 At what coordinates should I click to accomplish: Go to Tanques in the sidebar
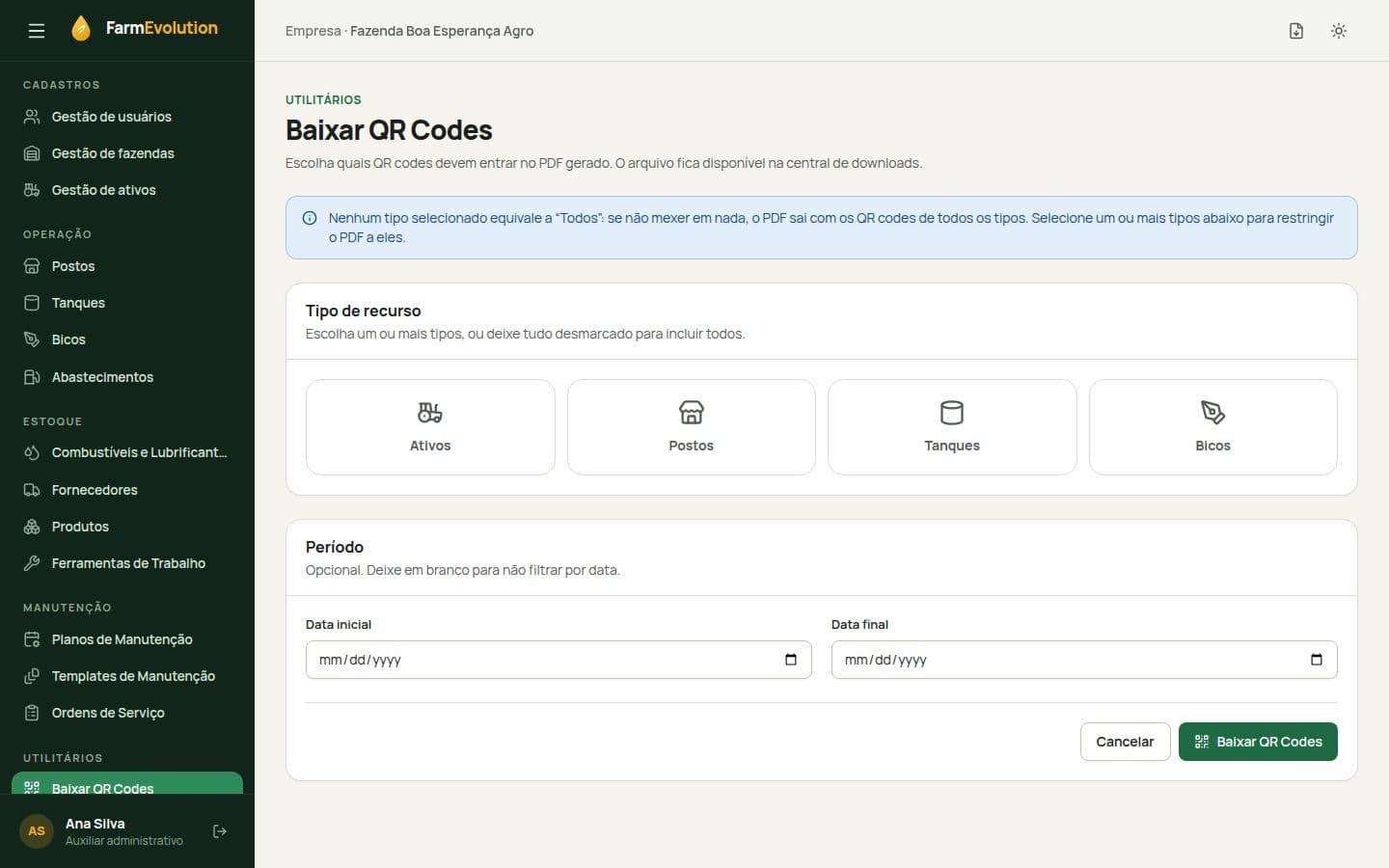[127, 303]
